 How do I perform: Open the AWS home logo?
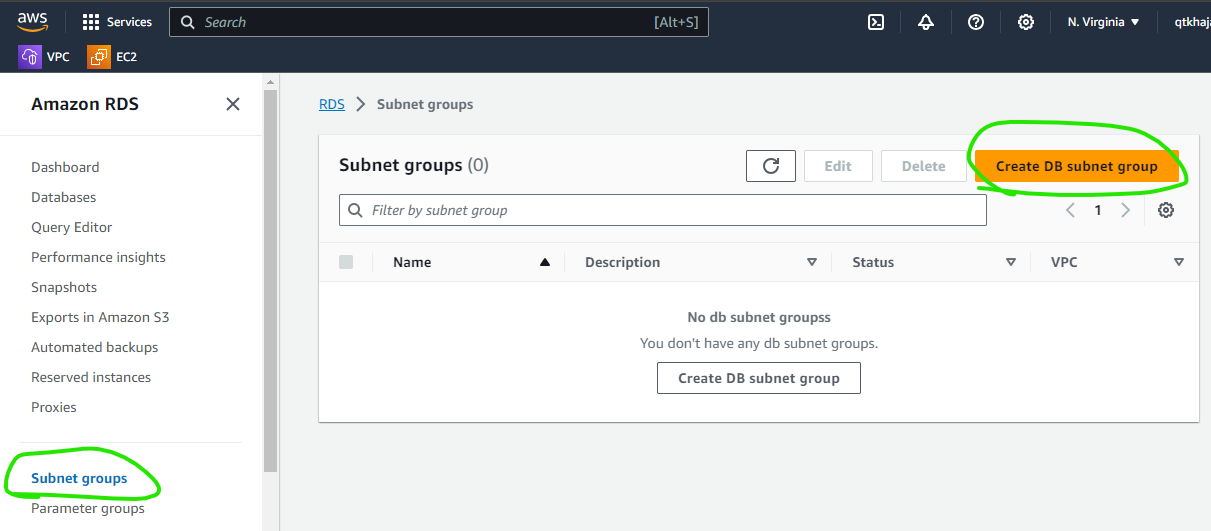pos(33,22)
